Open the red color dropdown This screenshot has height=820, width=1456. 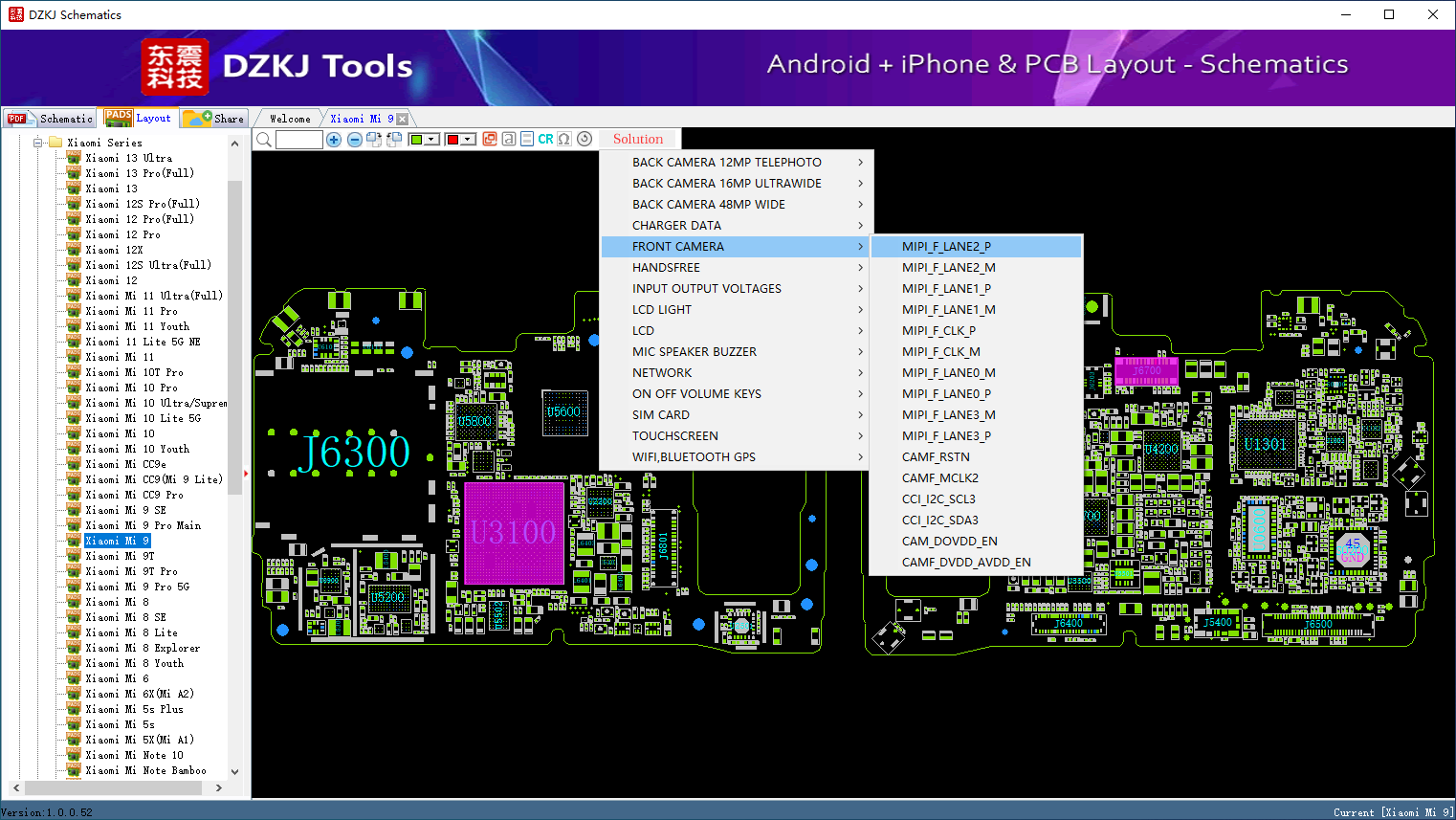(468, 140)
